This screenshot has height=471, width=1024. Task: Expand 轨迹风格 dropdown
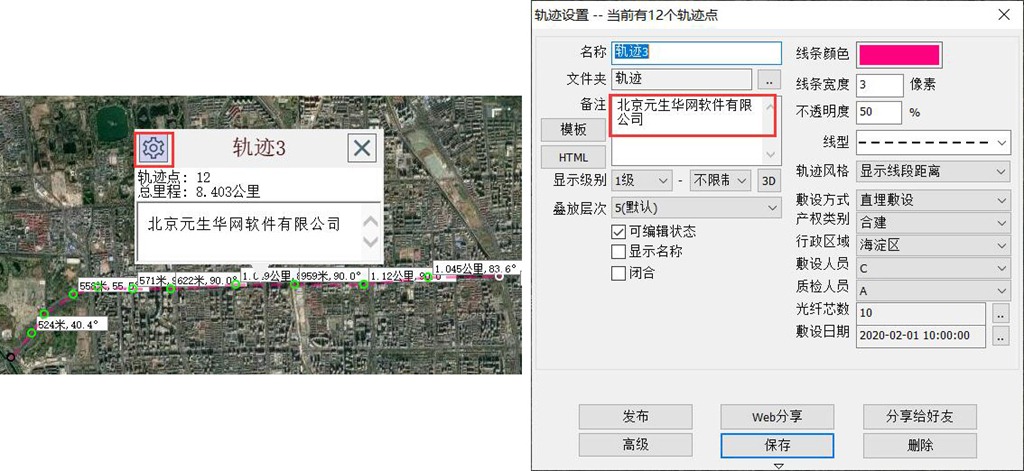point(934,171)
